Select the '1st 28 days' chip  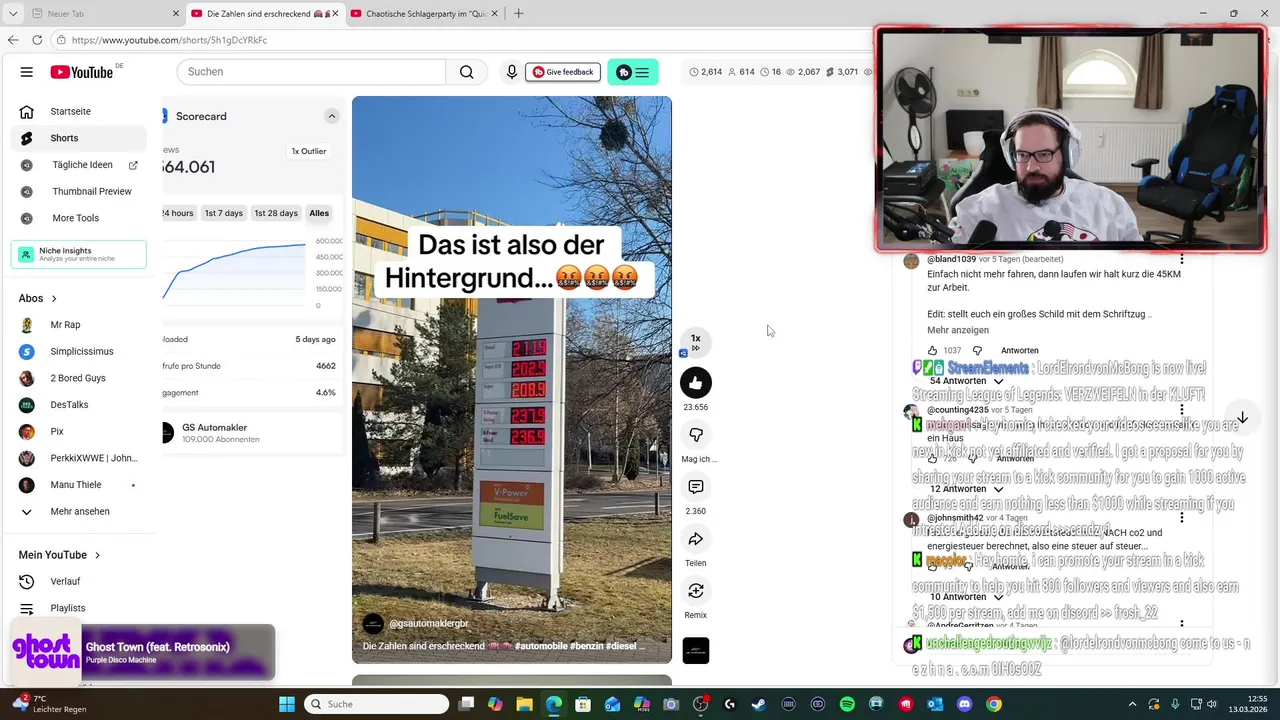pos(276,213)
